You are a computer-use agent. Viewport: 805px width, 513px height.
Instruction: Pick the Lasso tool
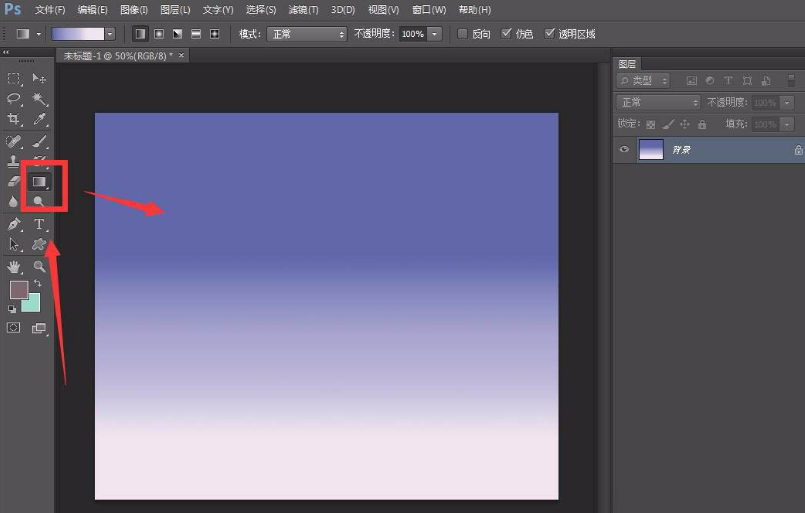click(14, 99)
